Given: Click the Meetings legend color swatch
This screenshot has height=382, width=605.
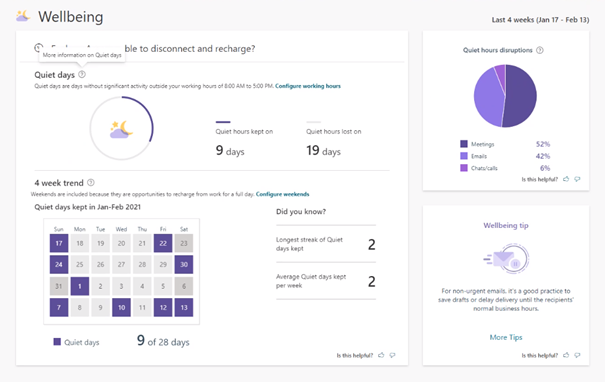Looking at the screenshot, I should coord(464,144).
